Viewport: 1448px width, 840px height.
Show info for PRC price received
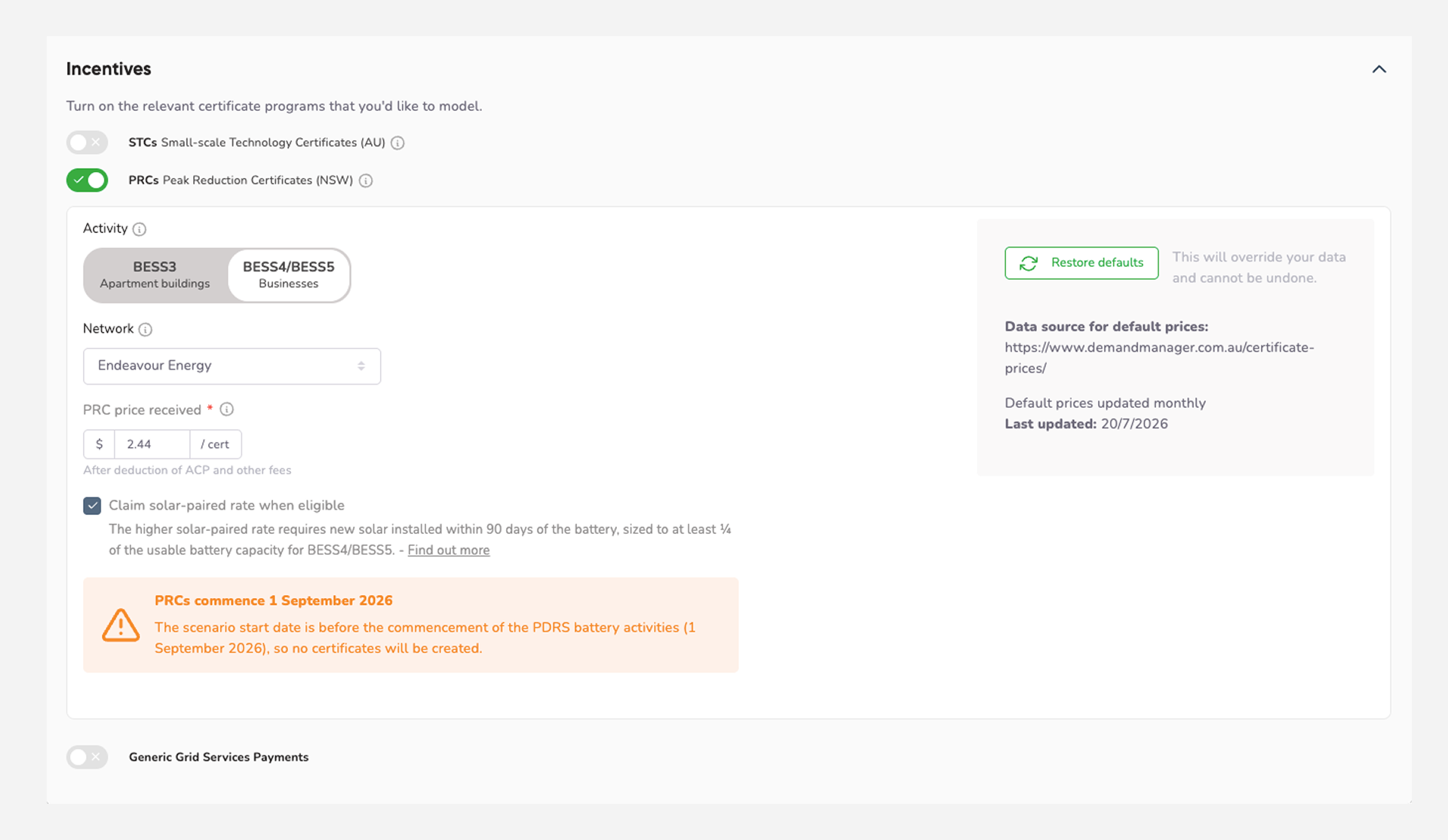tap(227, 409)
